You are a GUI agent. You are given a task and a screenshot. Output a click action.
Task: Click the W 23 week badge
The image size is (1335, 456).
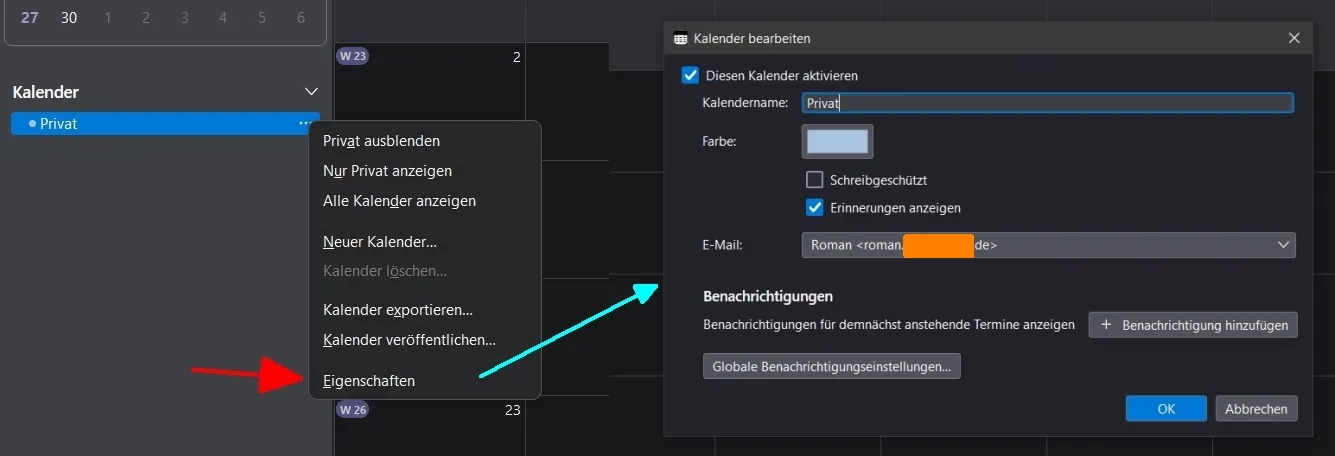tap(353, 56)
